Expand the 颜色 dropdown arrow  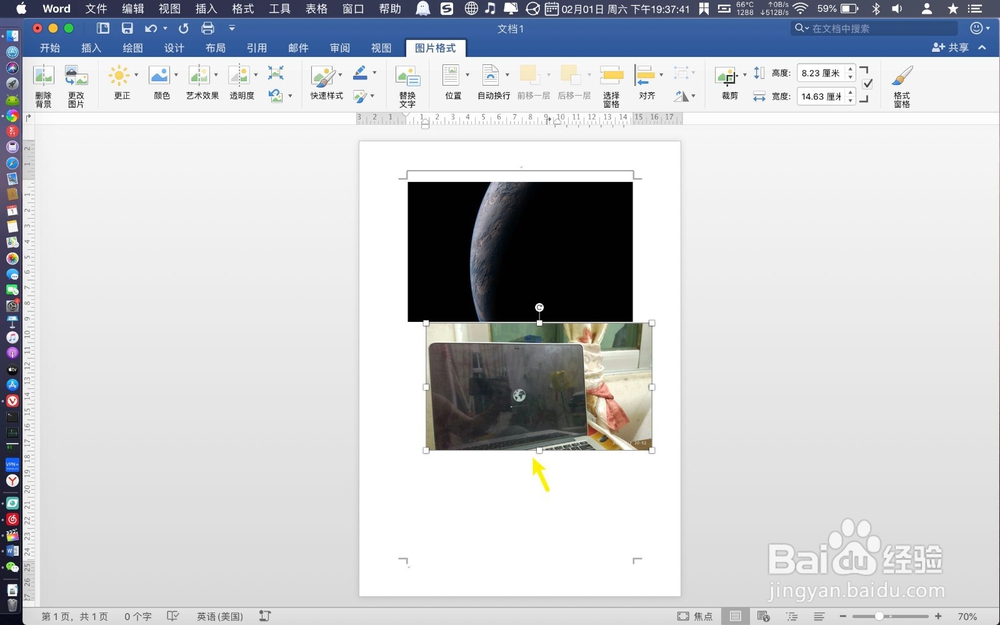175,75
